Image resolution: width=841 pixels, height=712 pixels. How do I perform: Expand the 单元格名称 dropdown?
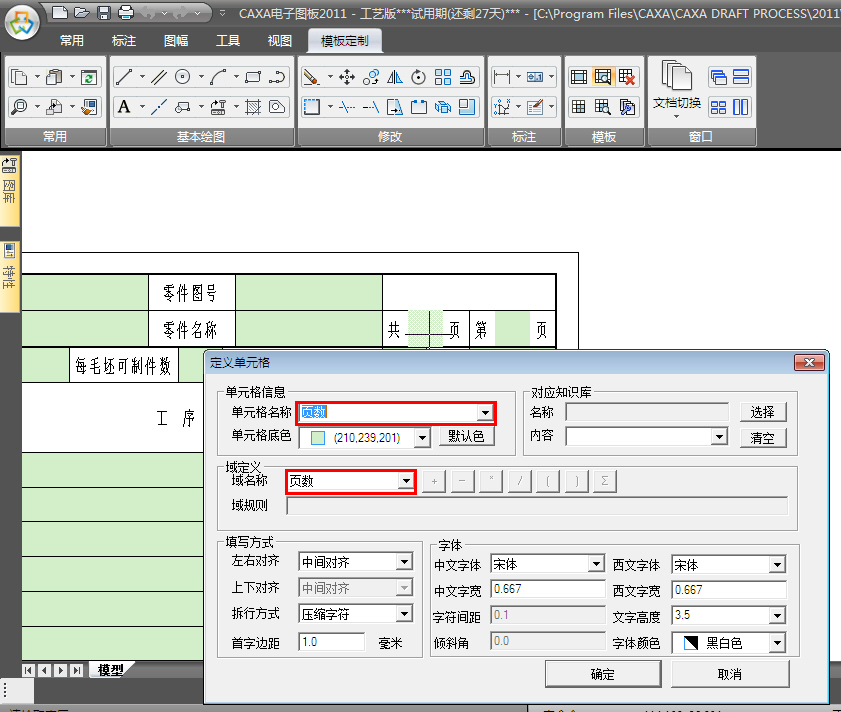click(x=485, y=413)
